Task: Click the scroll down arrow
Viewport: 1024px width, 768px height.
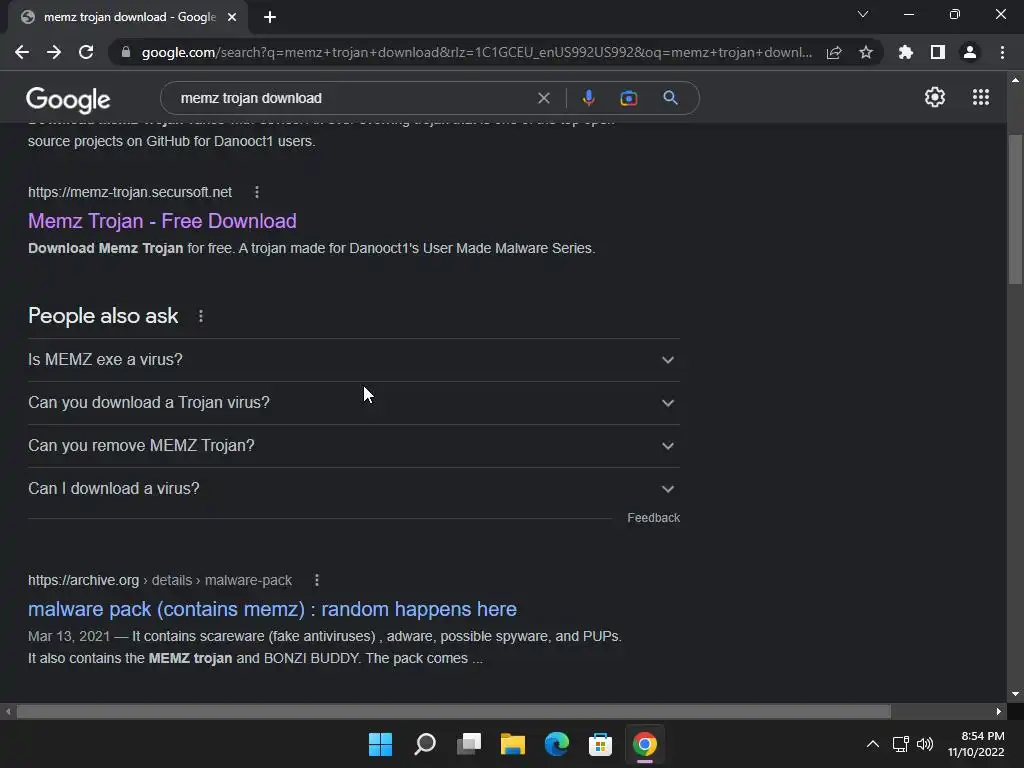Action: [1015, 694]
